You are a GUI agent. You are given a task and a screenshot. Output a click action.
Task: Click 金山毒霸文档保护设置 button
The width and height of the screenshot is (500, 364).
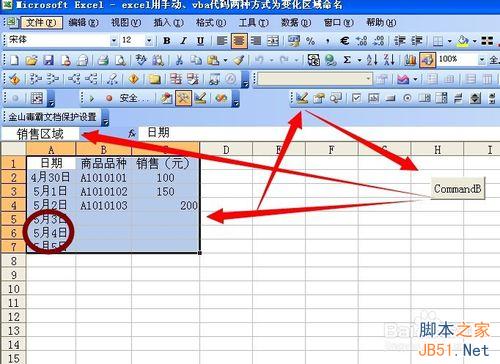click(x=52, y=117)
